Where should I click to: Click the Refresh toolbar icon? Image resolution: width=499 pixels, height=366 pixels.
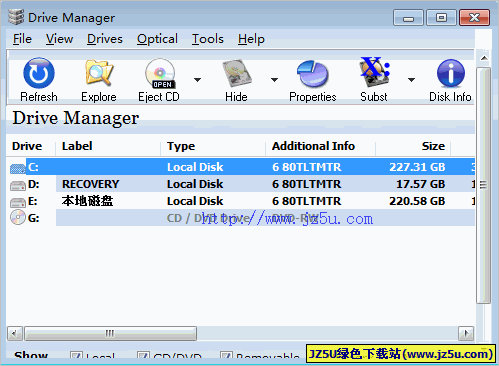[x=39, y=73]
